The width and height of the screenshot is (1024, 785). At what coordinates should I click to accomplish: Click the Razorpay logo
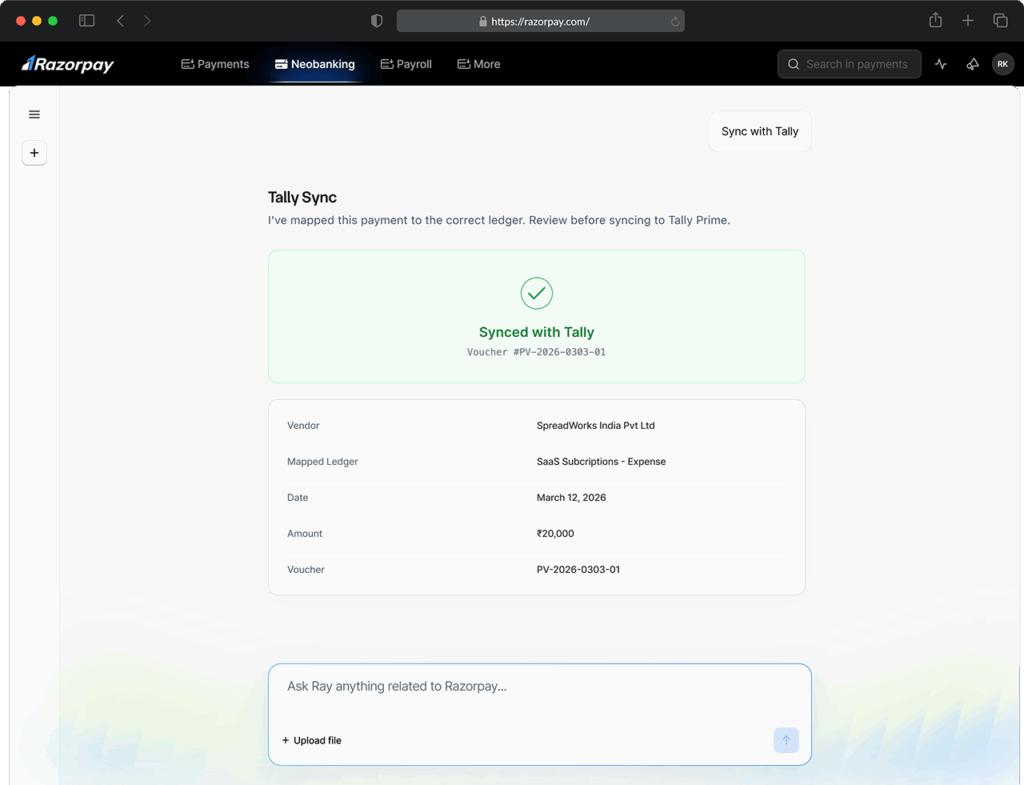tap(68, 64)
